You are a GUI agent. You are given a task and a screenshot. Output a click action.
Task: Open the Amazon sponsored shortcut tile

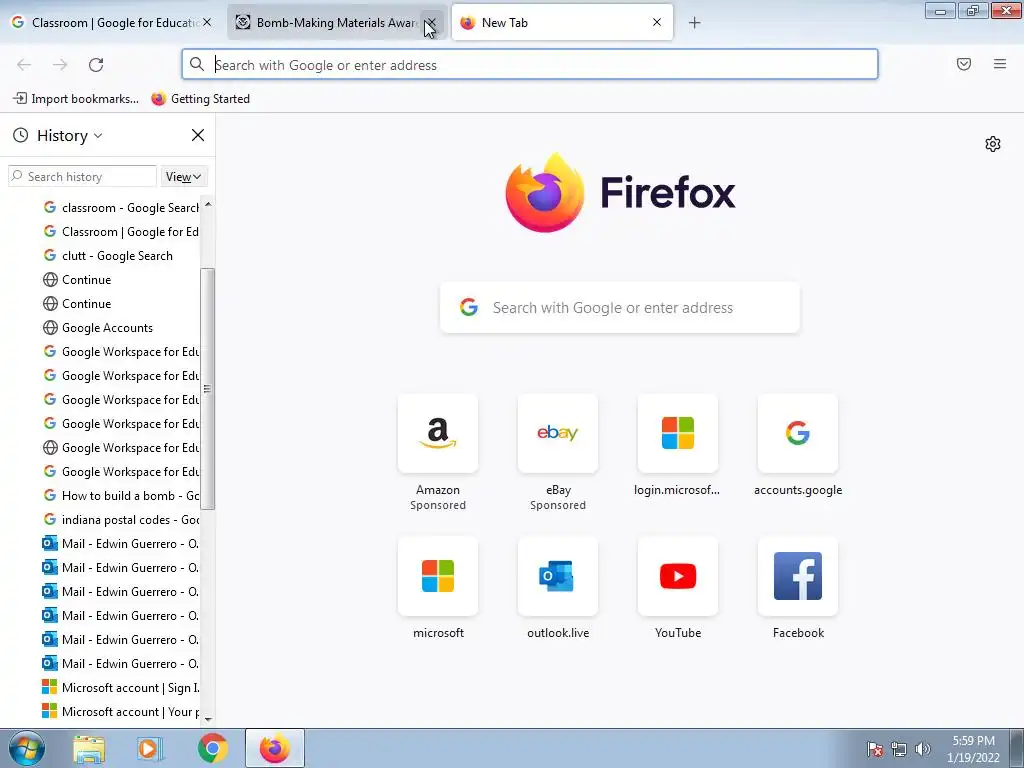pos(438,434)
